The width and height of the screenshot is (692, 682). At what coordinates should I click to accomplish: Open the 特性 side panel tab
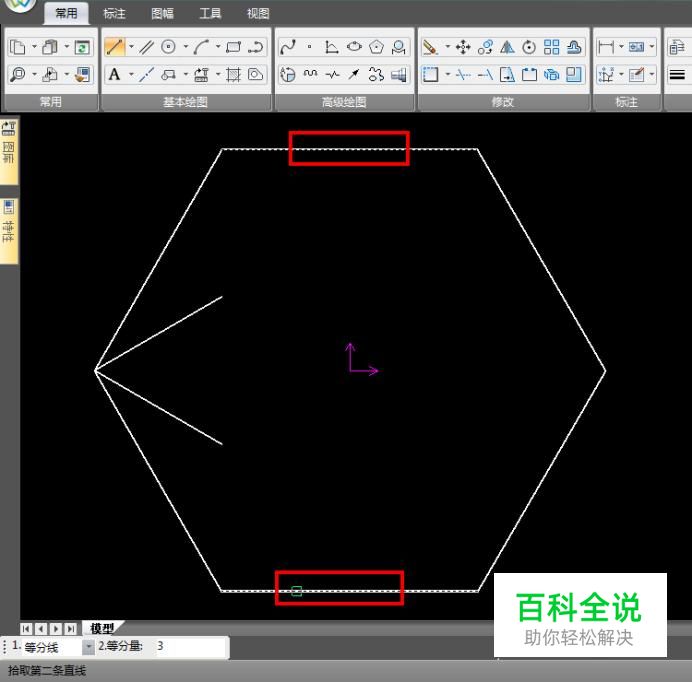[x=9, y=231]
